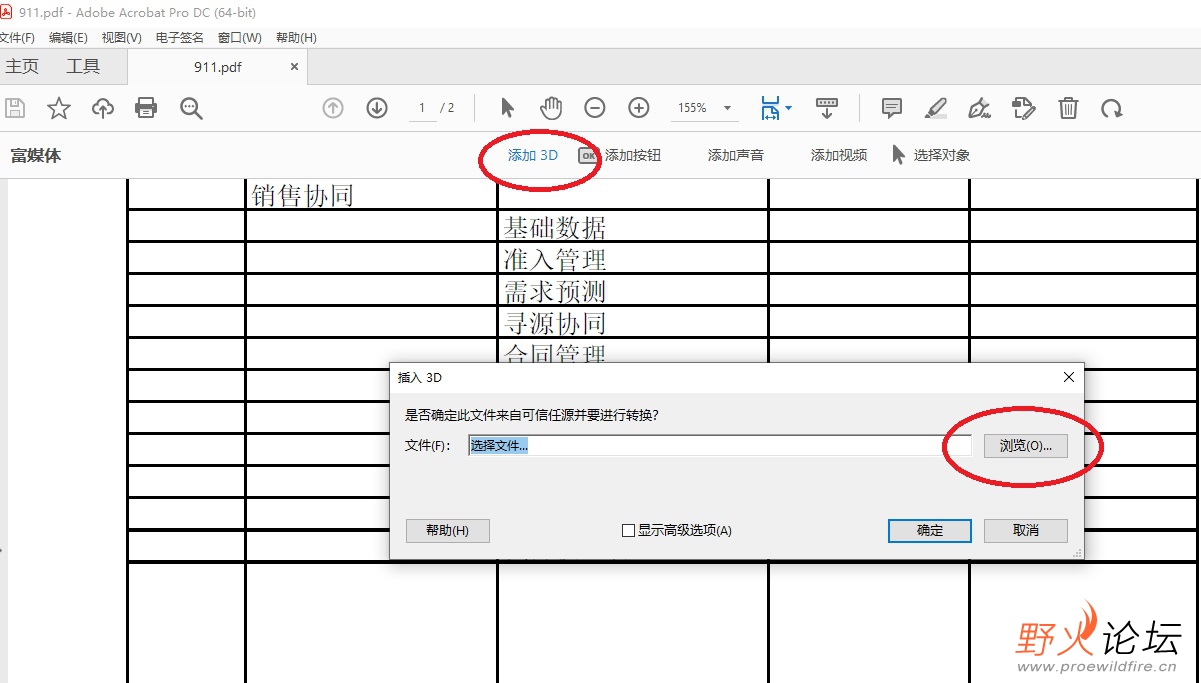Go to the next page arrow
The height and width of the screenshot is (683, 1201).
377,108
